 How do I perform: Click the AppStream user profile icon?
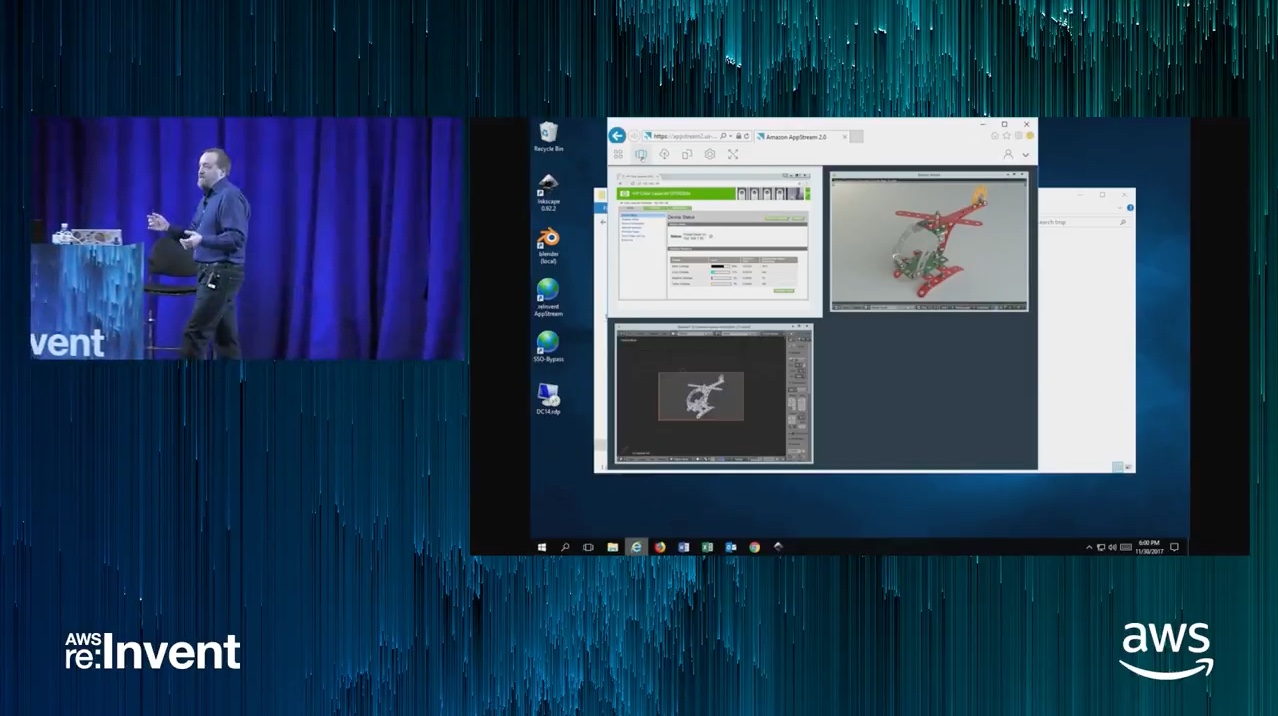pyautogui.click(x=1008, y=155)
